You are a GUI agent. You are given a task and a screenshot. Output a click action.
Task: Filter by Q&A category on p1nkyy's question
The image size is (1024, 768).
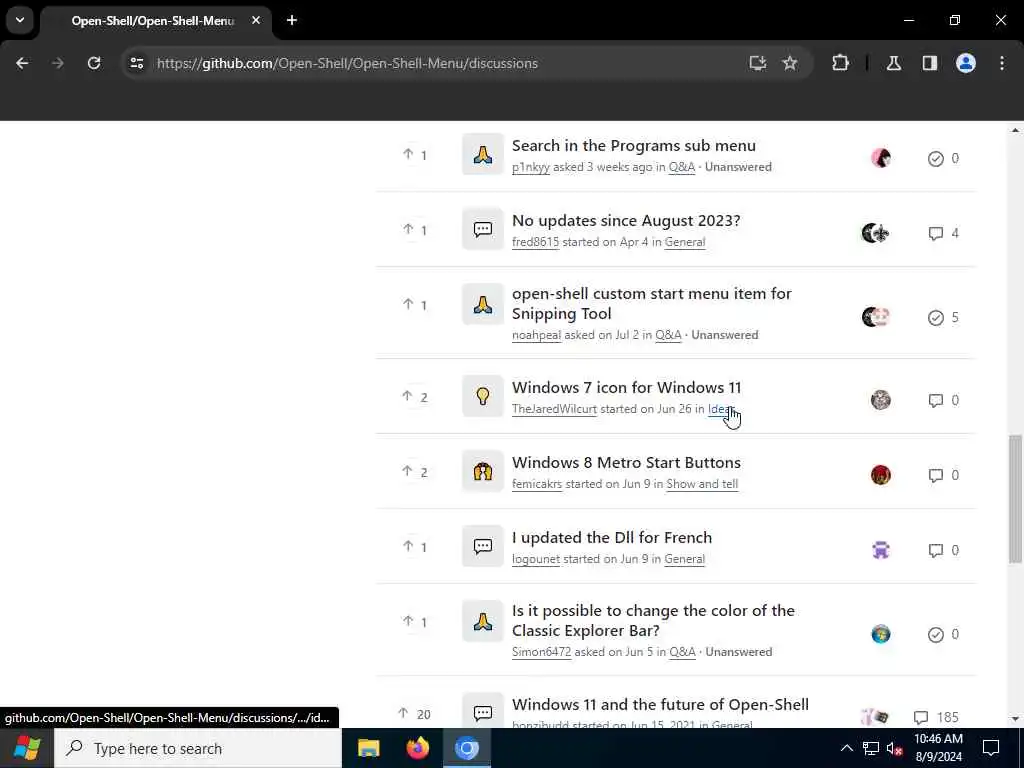coord(682,167)
